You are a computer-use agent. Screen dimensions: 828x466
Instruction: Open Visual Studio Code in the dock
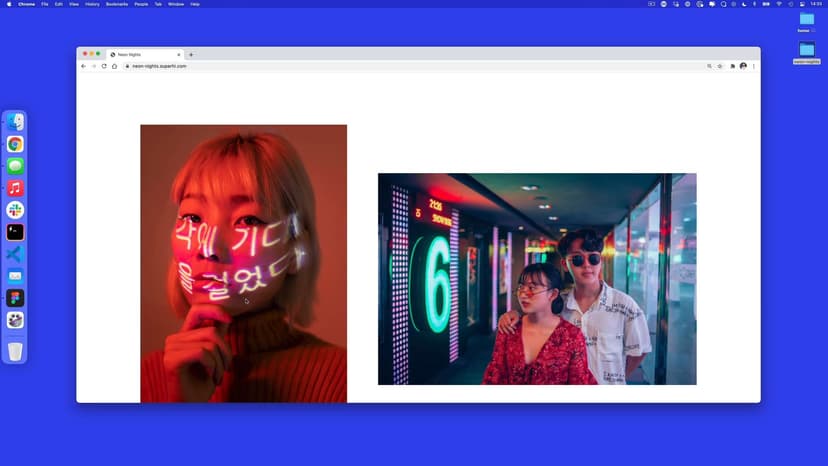point(15,254)
